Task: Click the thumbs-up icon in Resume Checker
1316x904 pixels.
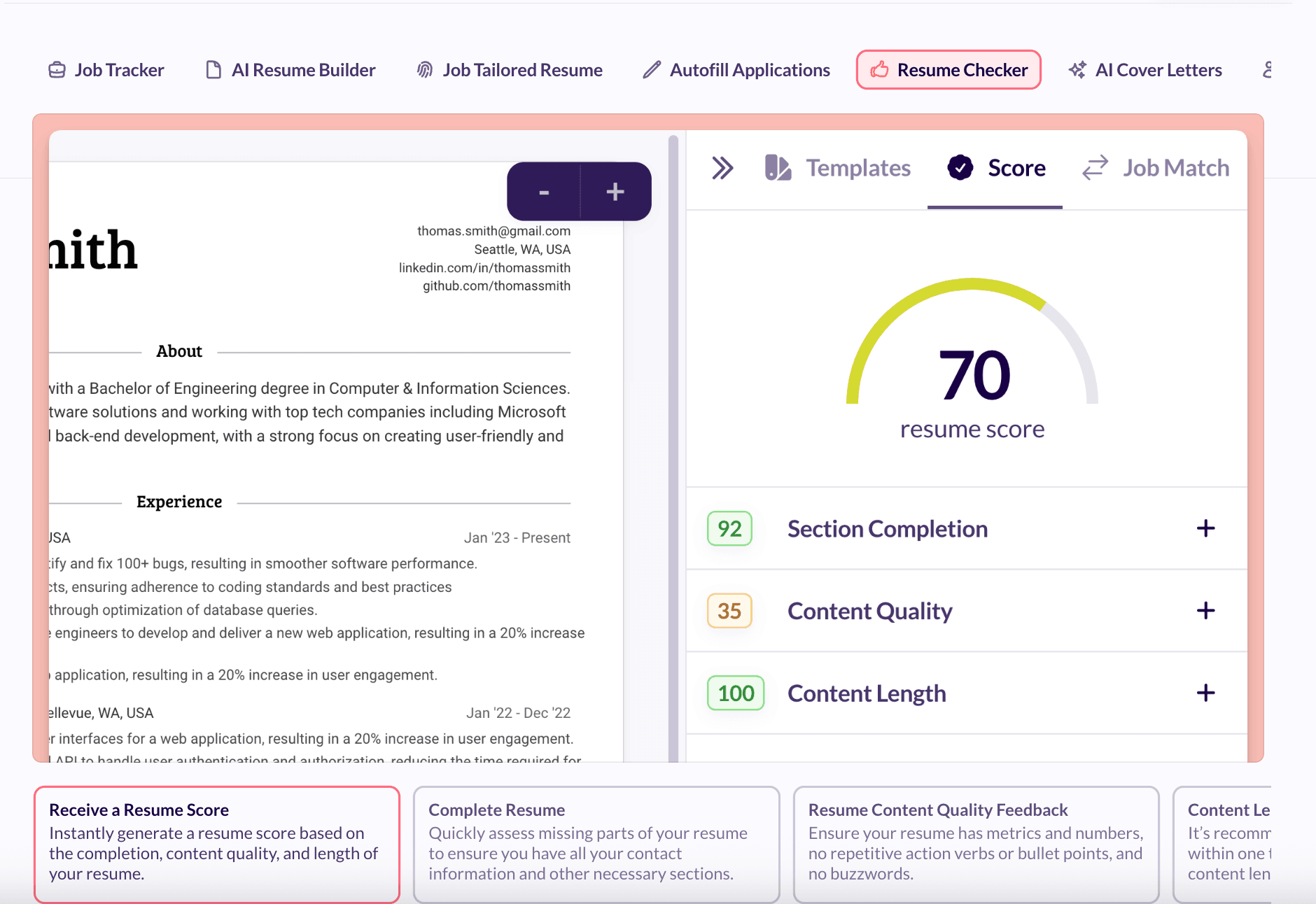Action: point(879,70)
